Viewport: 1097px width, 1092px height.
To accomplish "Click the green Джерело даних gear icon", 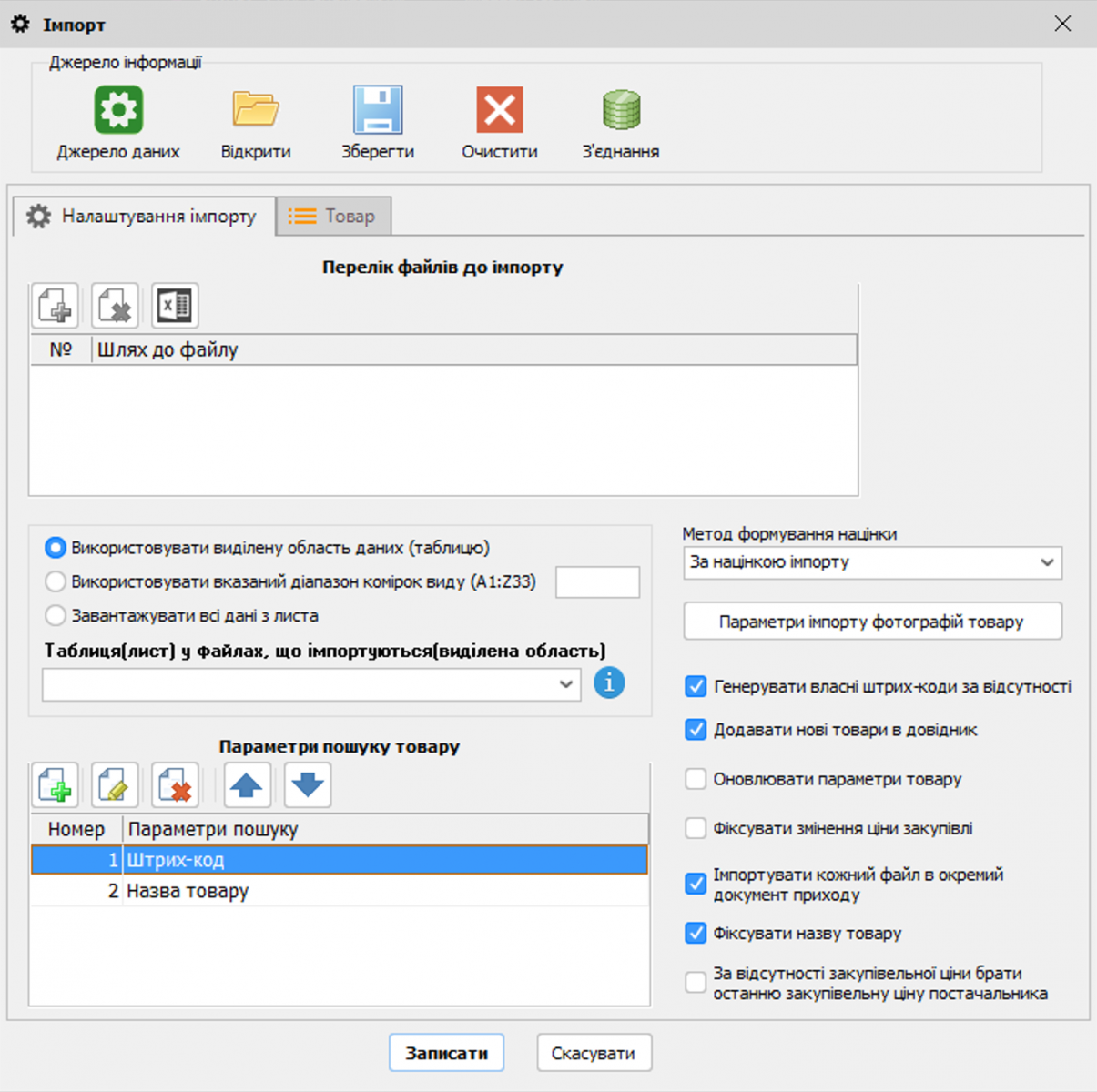I will click(118, 110).
